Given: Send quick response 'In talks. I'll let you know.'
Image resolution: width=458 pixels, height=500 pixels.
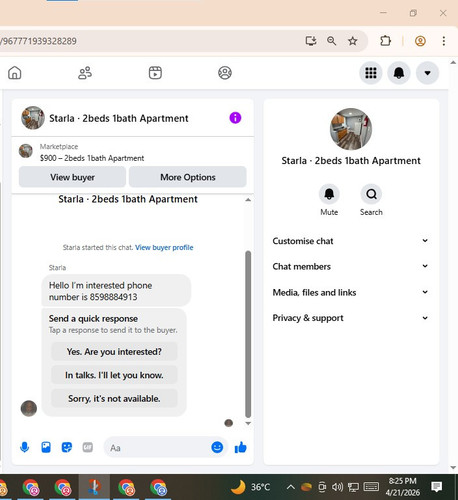Looking at the screenshot, I should pos(114,375).
